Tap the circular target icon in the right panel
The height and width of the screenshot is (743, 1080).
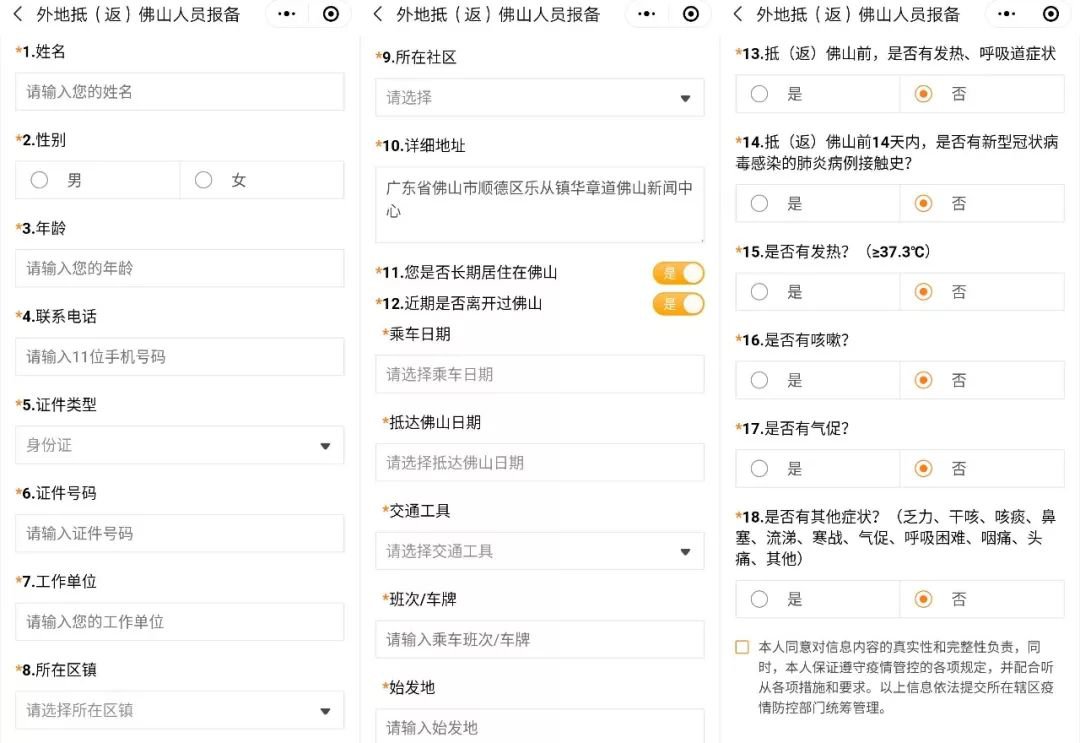1050,14
